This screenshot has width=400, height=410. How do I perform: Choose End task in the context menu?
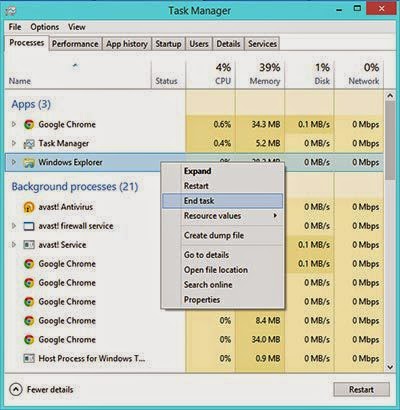click(223, 201)
